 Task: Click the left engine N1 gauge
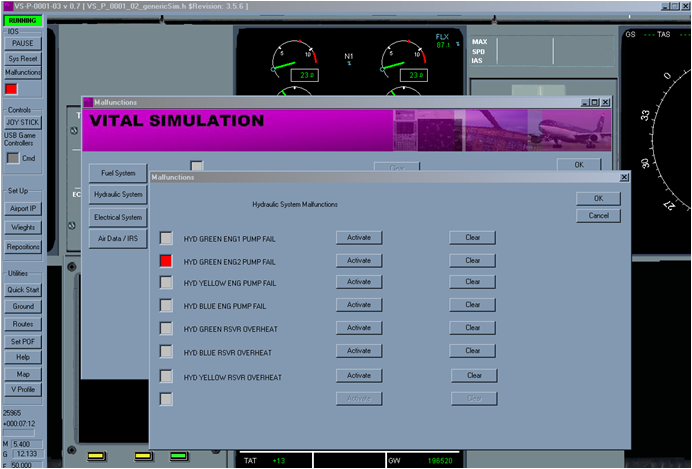294,61
